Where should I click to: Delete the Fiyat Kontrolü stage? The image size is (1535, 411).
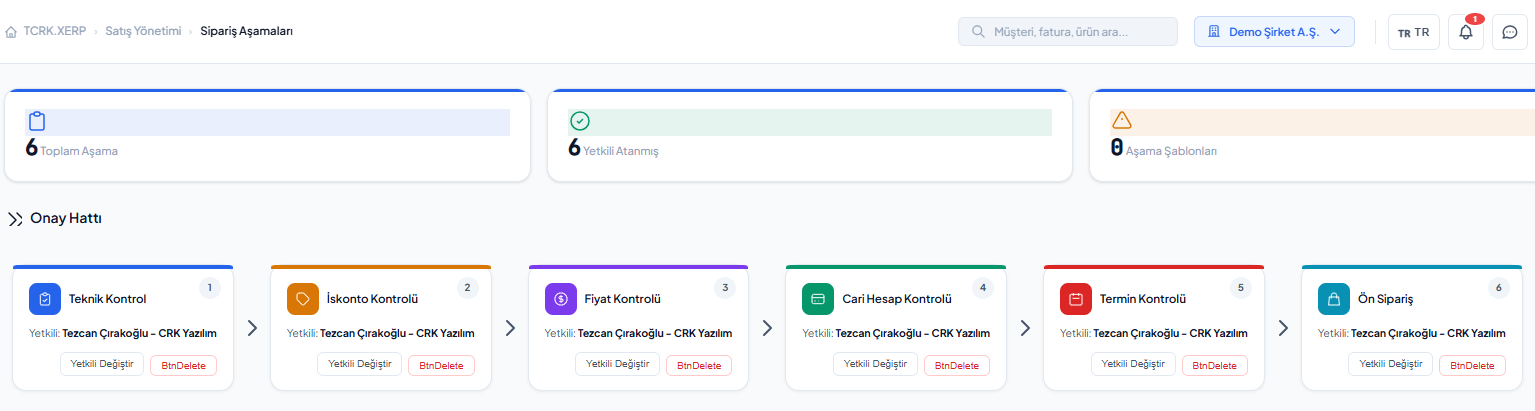tap(699, 365)
